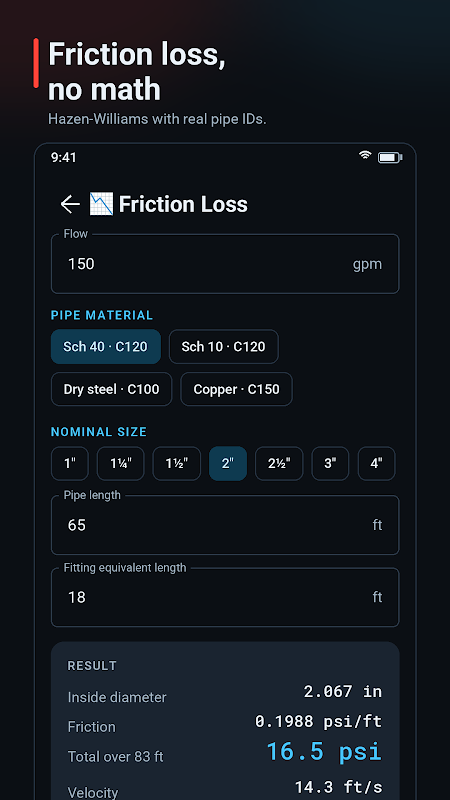Choose Dry steel · C100 material

pos(111,389)
